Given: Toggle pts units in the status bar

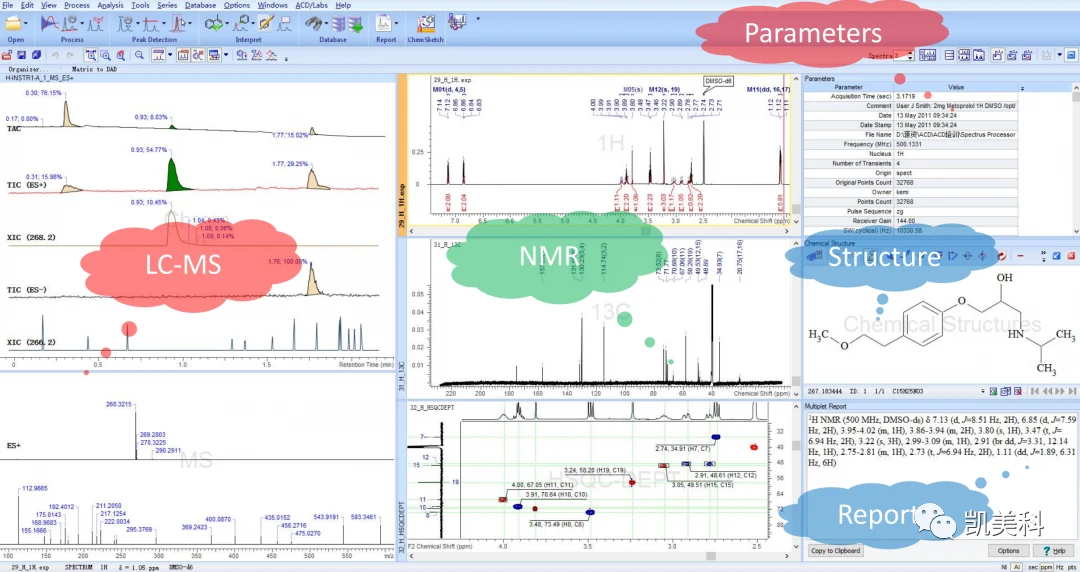Looking at the screenshot, I should 1071,567.
